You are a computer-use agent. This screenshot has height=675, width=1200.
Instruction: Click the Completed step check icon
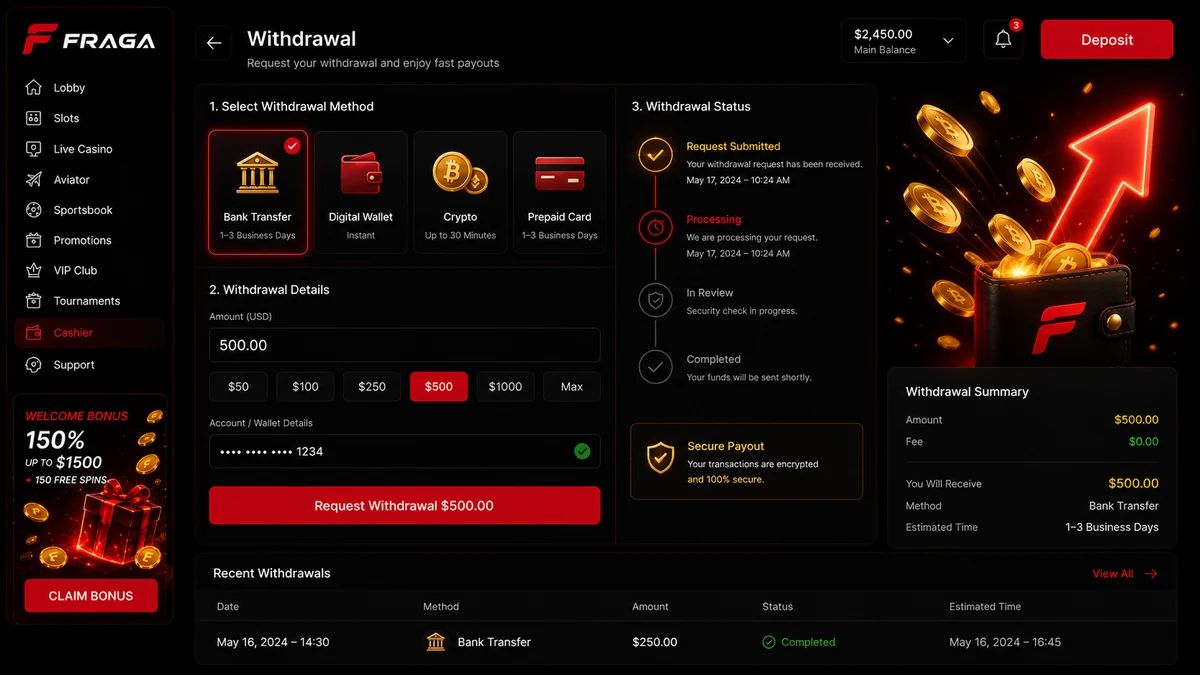click(655, 366)
